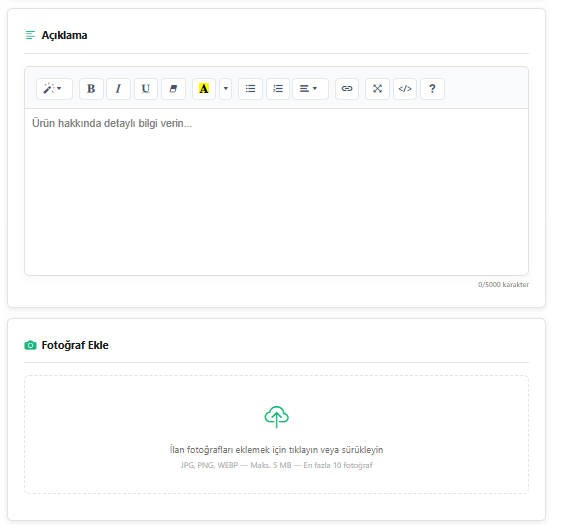Click into the description text area

point(276,192)
